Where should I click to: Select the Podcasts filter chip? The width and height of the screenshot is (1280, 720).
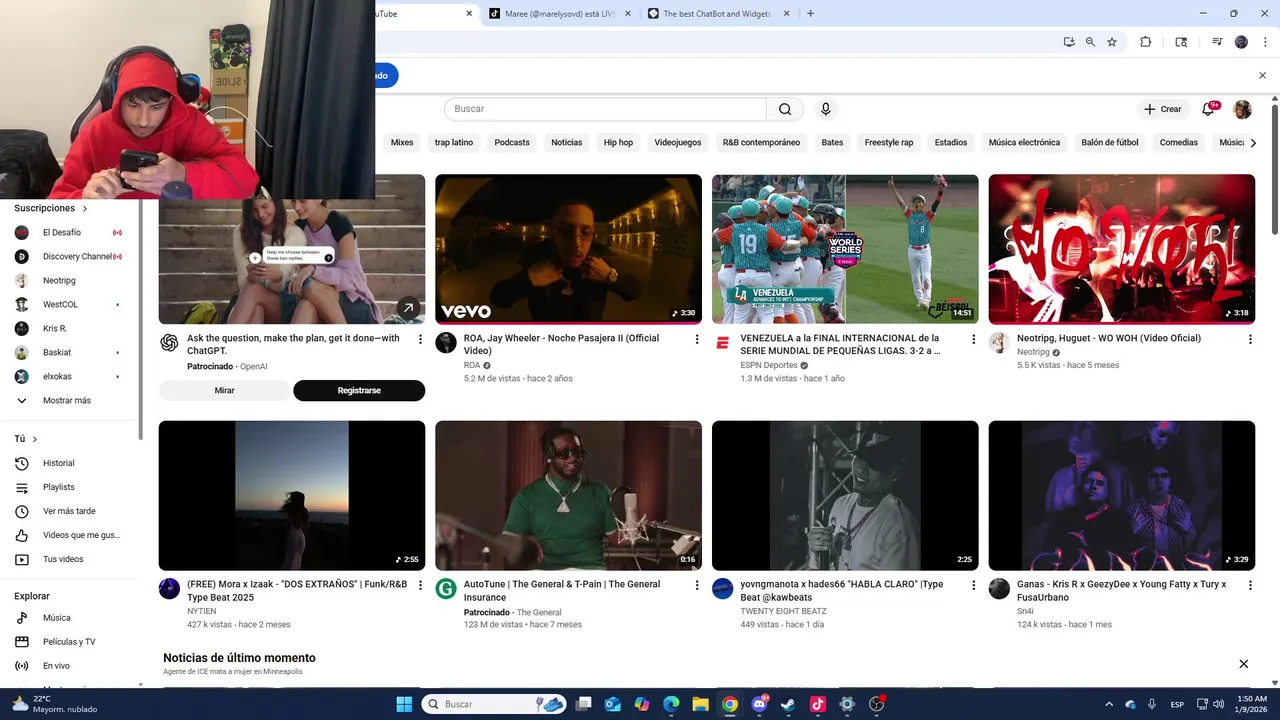point(512,143)
